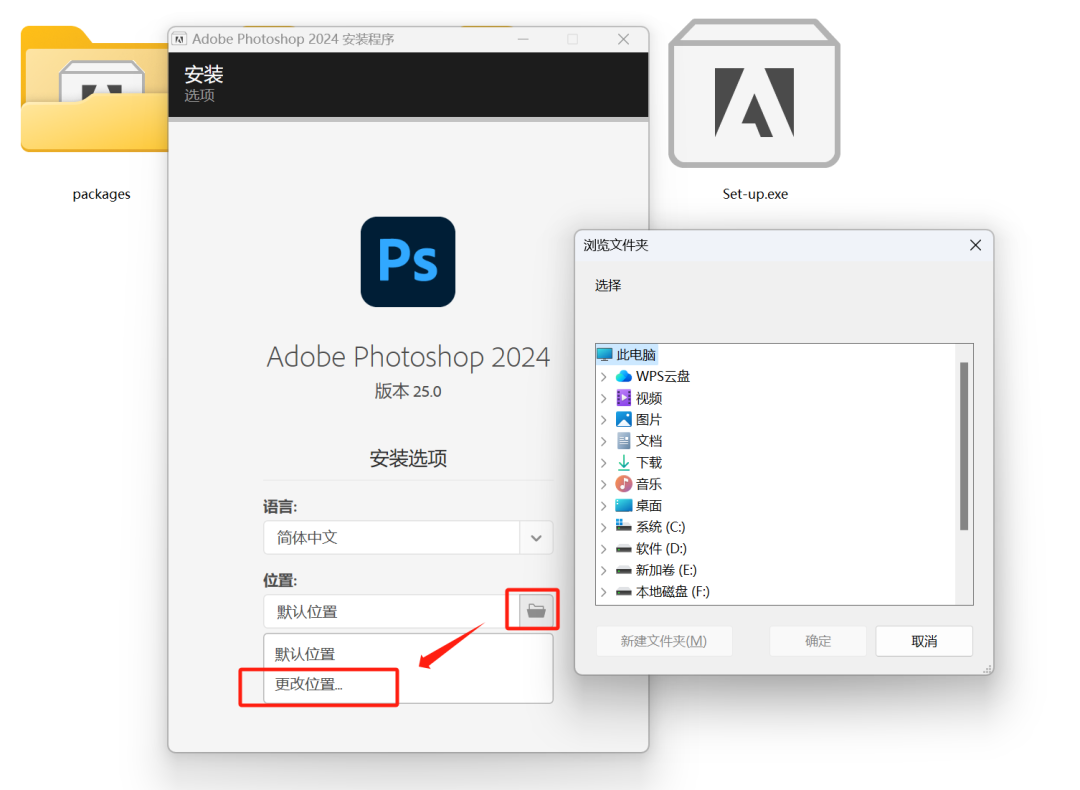This screenshot has width=1080, height=790.
Task: Click the Adobe installer title bar icon
Action: click(179, 39)
